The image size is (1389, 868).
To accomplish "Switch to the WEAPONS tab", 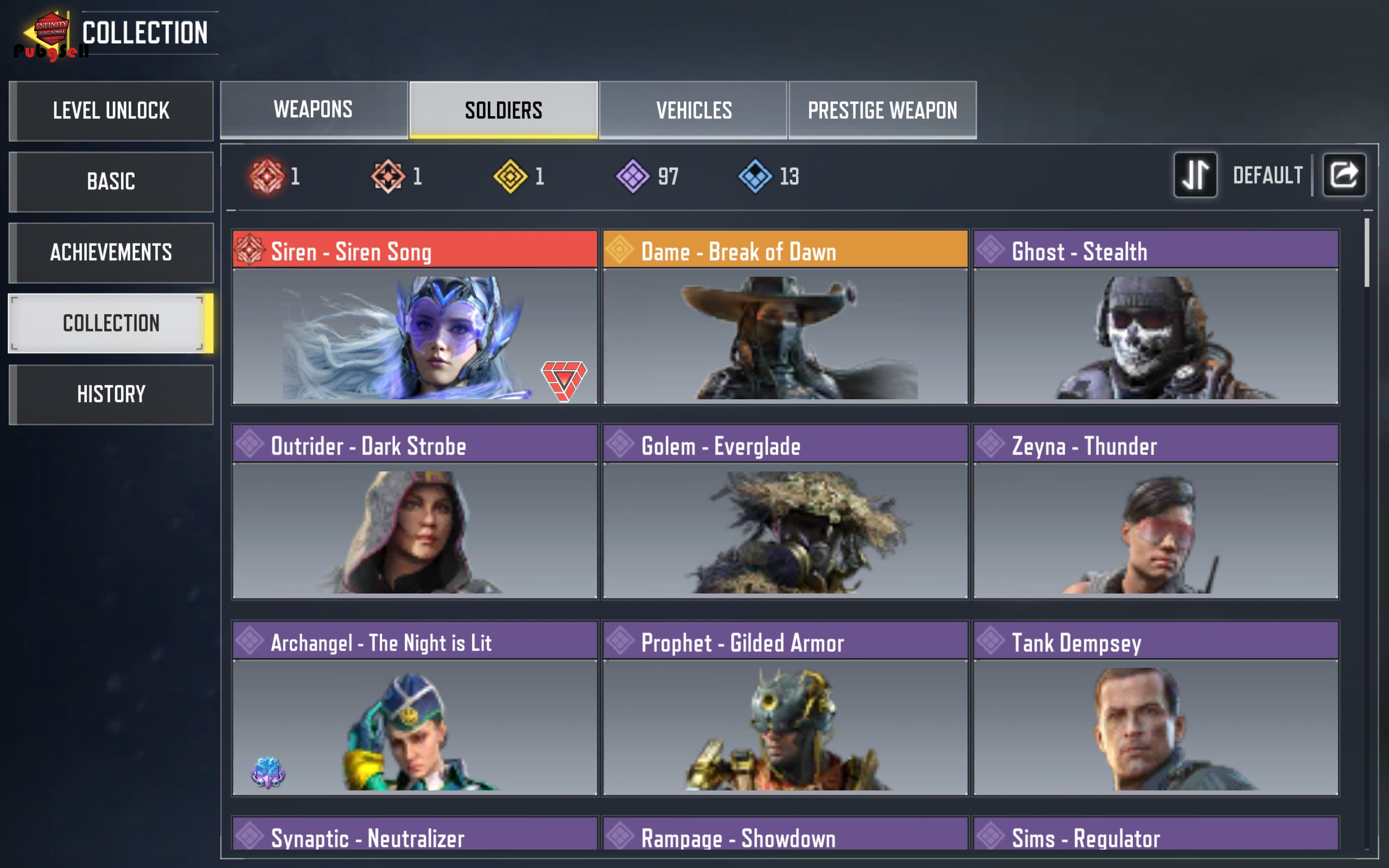I will 314,110.
